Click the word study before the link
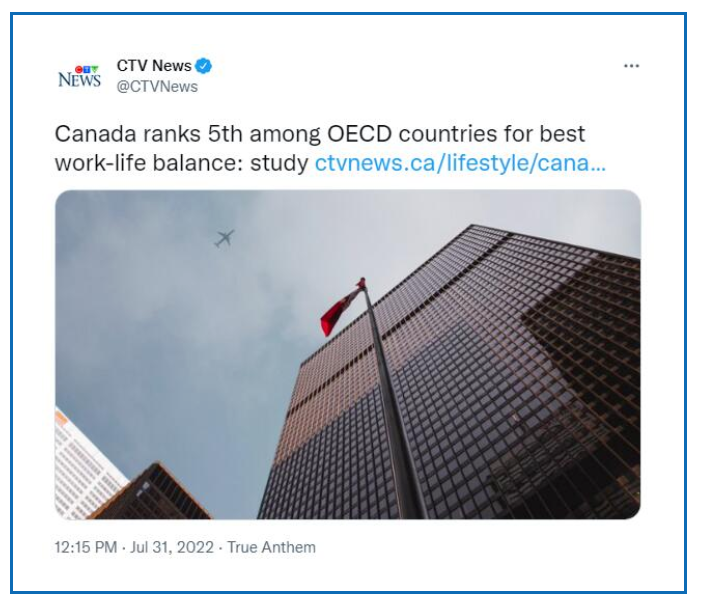This screenshot has width=702, height=605. (279, 164)
